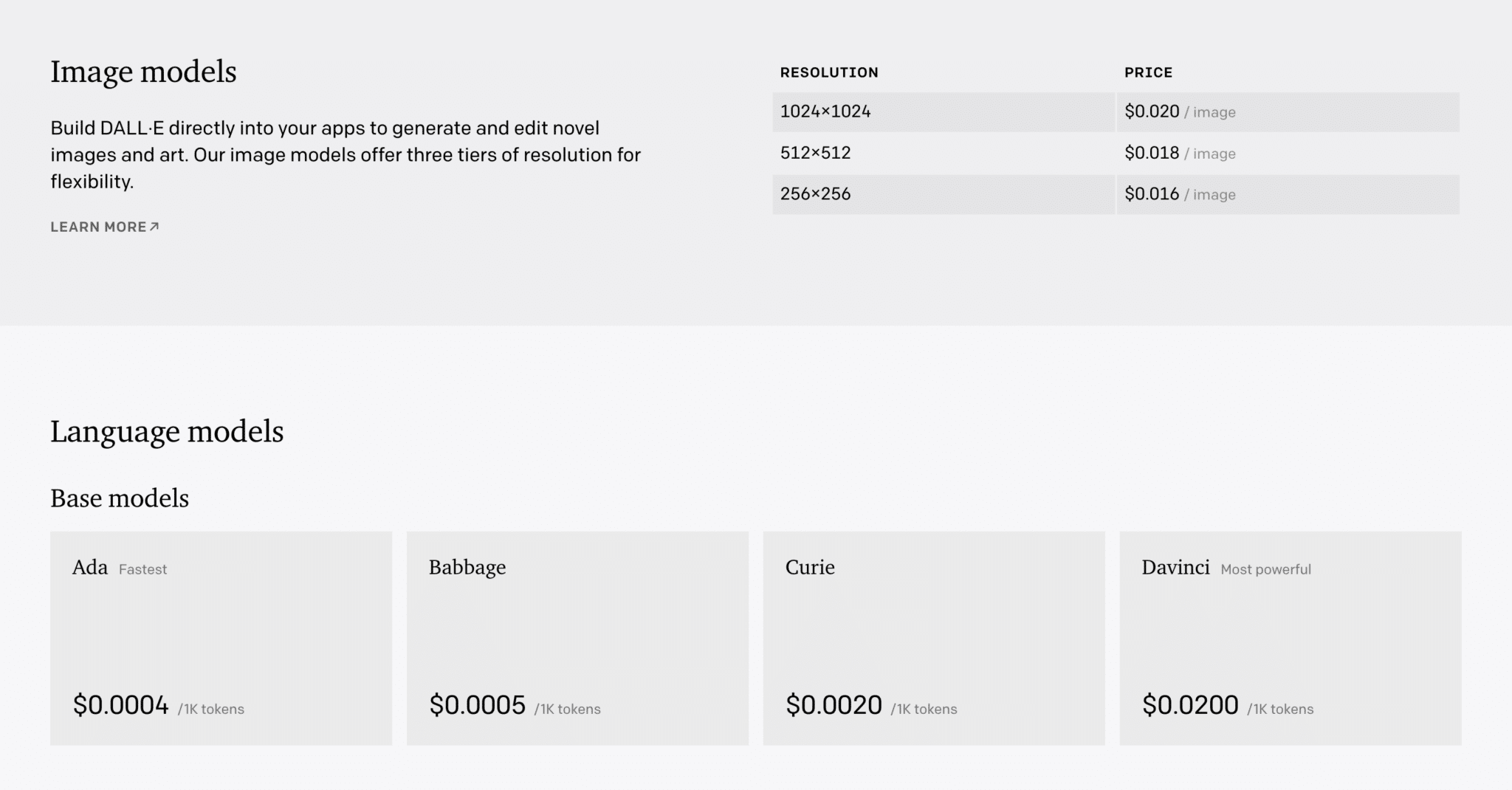Select the Curie base model card

pyautogui.click(x=934, y=638)
